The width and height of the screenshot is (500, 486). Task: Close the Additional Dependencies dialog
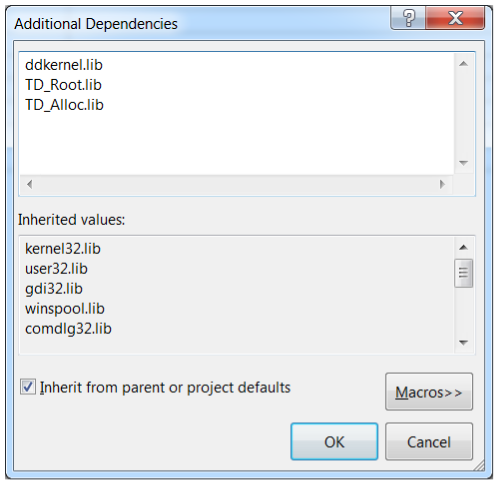click(x=455, y=18)
